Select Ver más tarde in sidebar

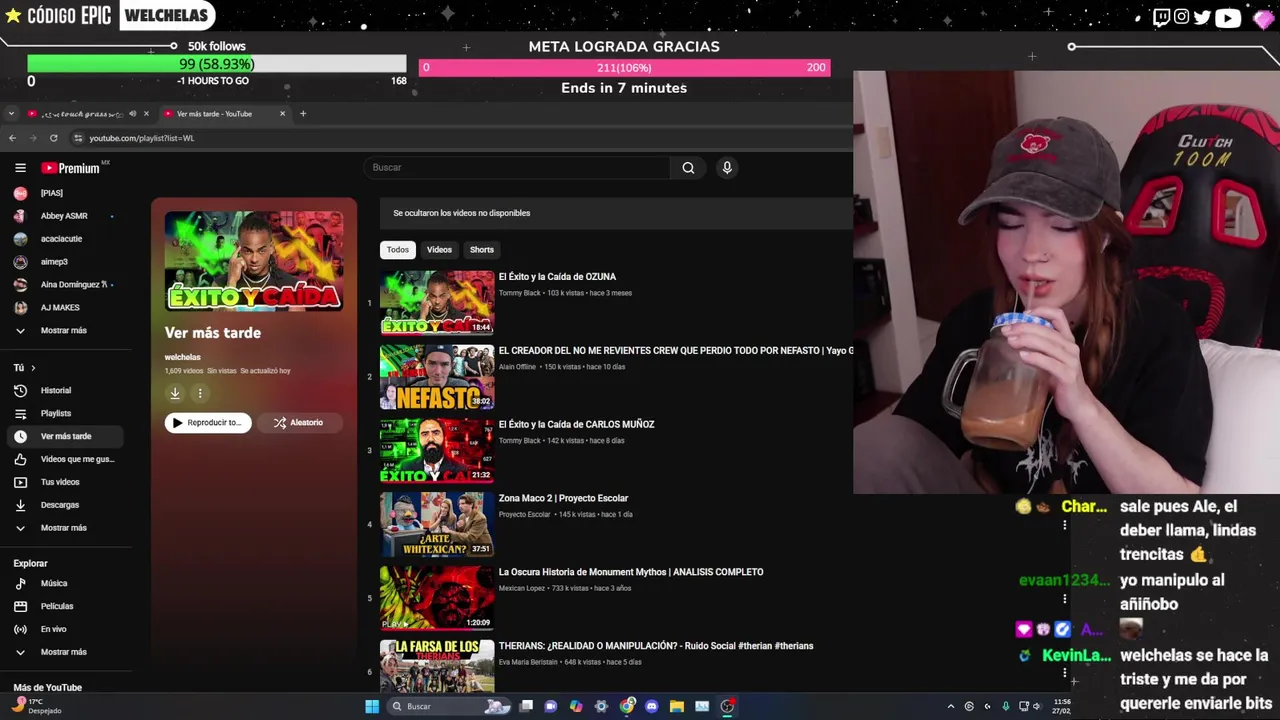click(x=65, y=436)
